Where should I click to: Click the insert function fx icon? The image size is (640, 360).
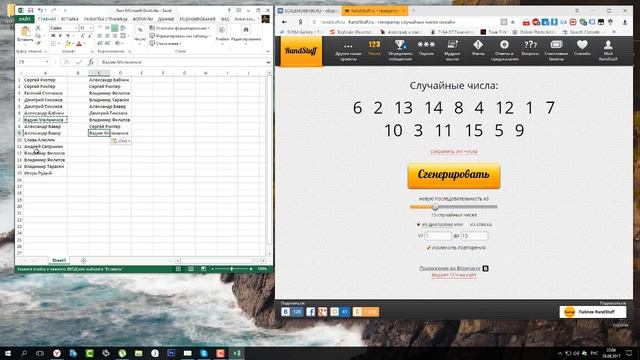click(x=91, y=62)
